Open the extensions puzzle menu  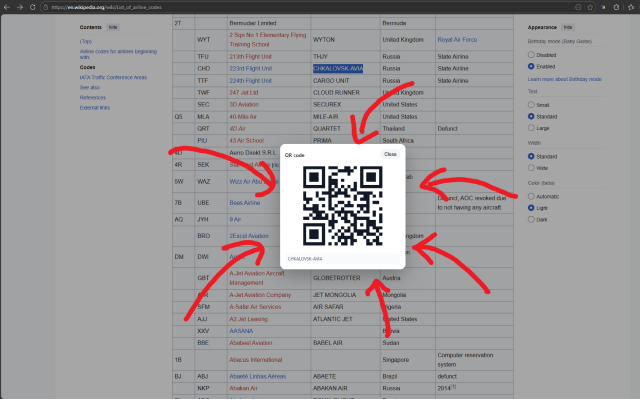pyautogui.click(x=616, y=7)
